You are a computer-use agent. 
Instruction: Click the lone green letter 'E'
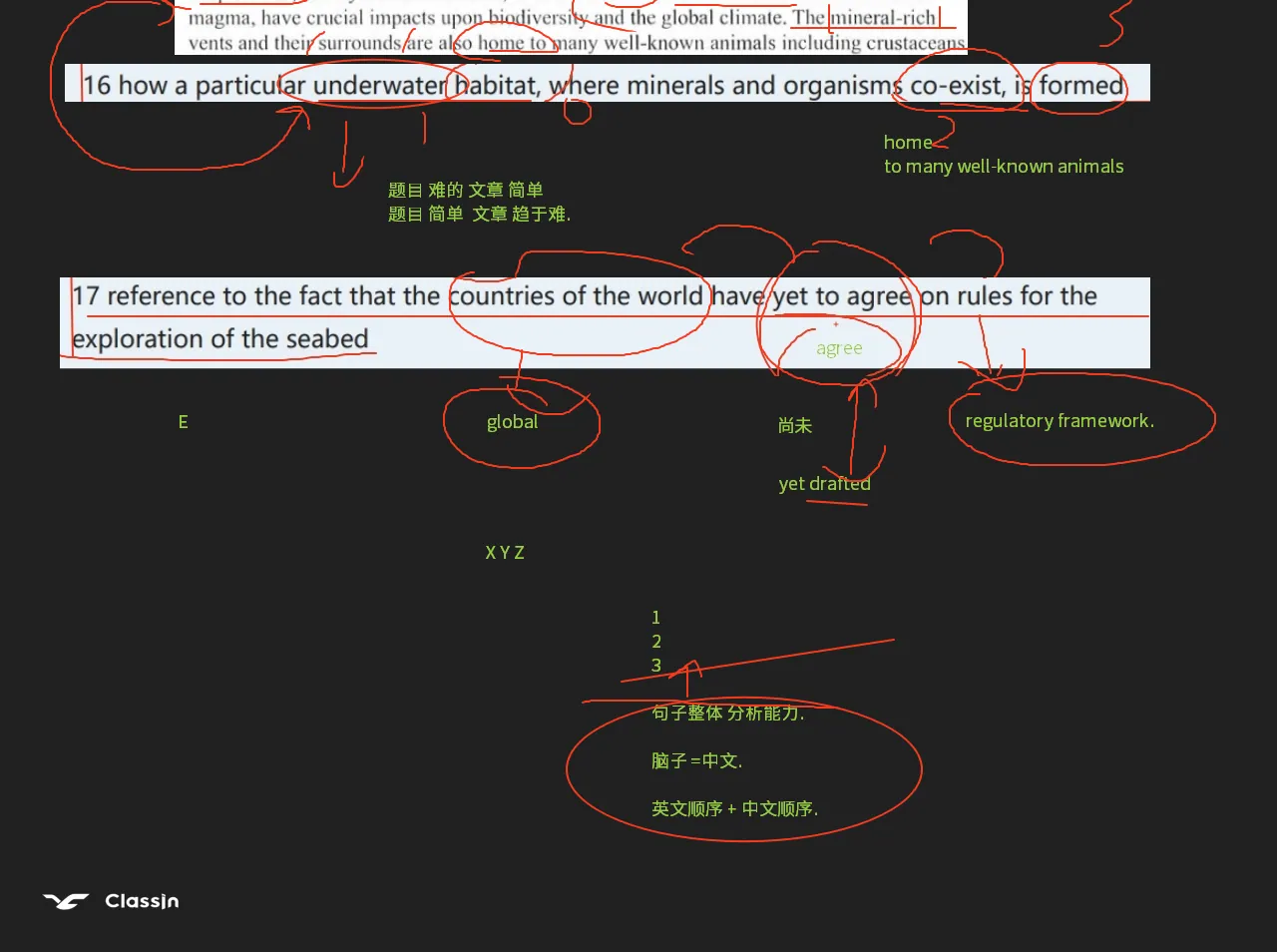tap(183, 422)
